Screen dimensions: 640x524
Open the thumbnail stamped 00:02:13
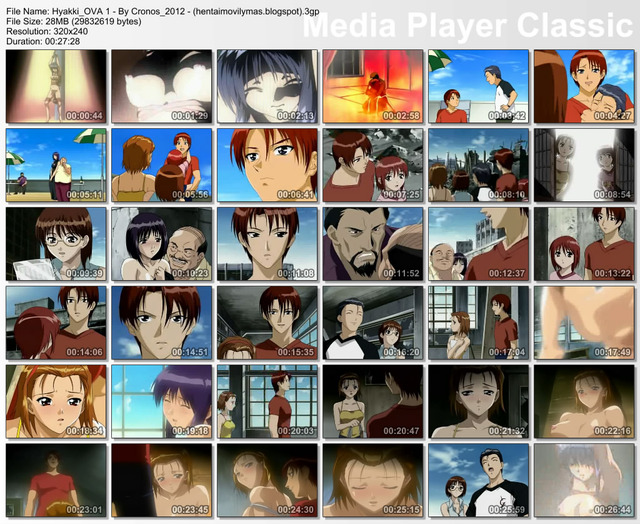267,86
